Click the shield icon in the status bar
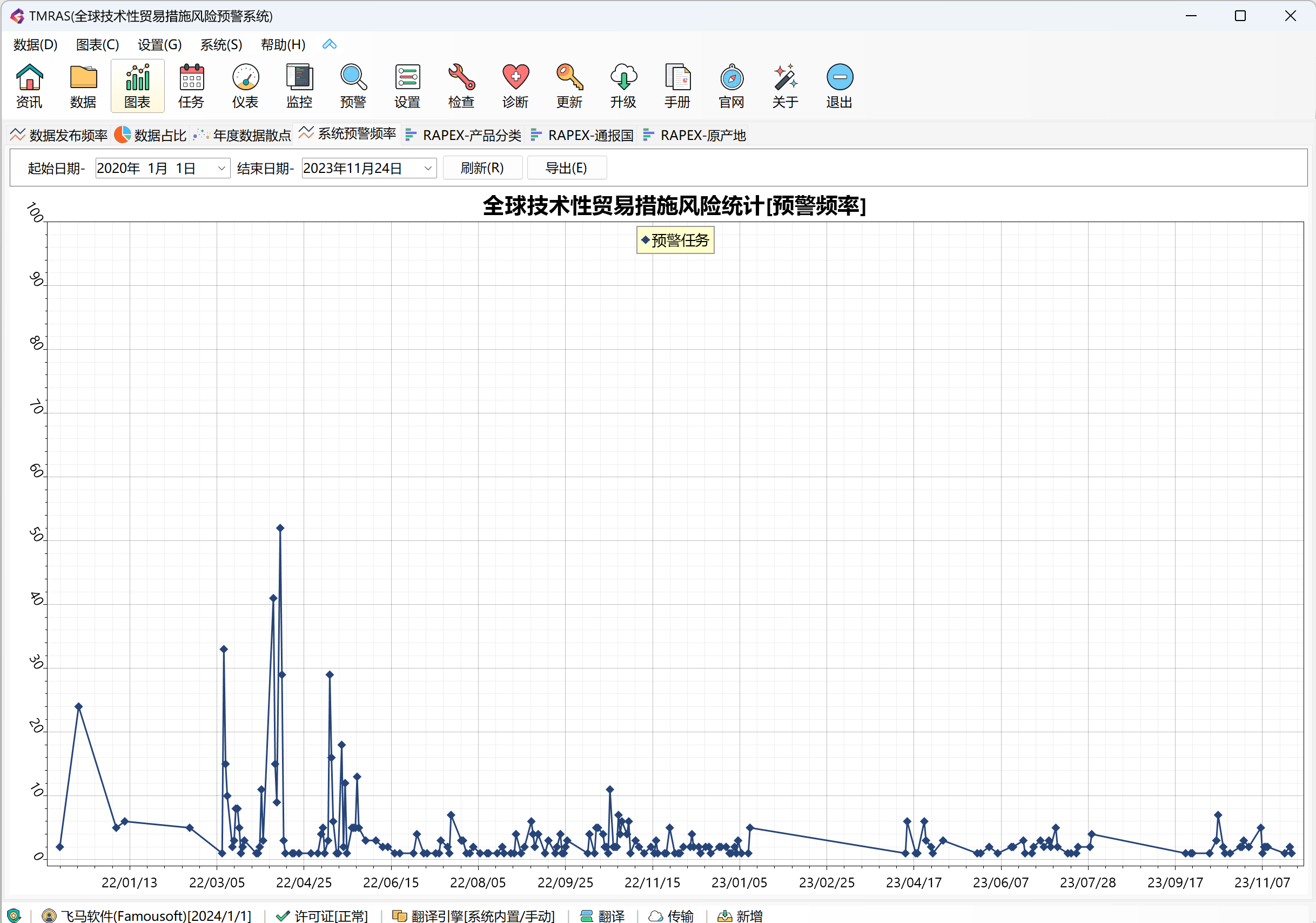1316x923 pixels. coord(14,915)
